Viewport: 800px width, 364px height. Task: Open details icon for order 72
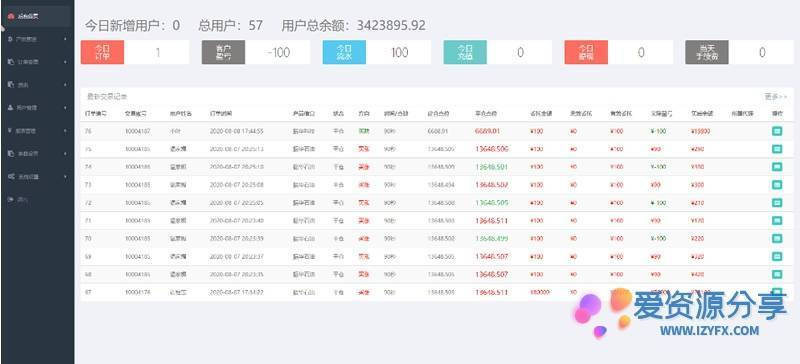[777, 203]
